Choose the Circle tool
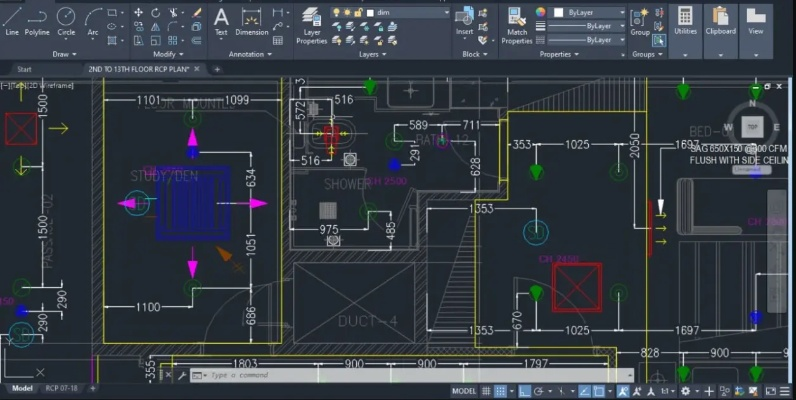Image resolution: width=796 pixels, height=400 pixels. pyautogui.click(x=66, y=19)
